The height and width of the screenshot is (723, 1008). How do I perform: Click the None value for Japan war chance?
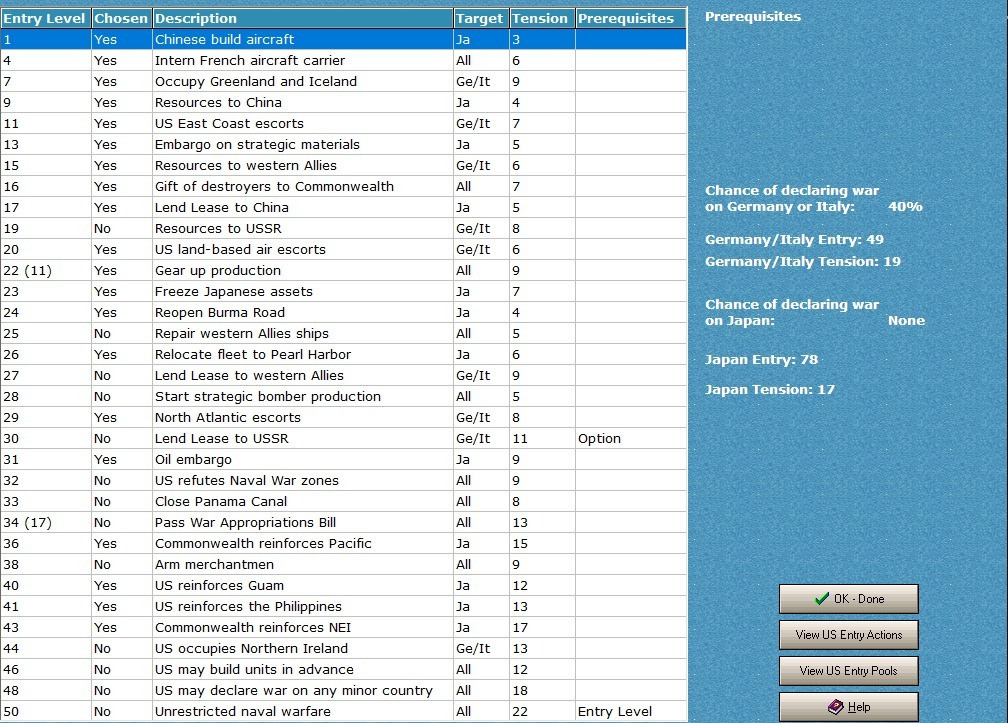(x=906, y=321)
